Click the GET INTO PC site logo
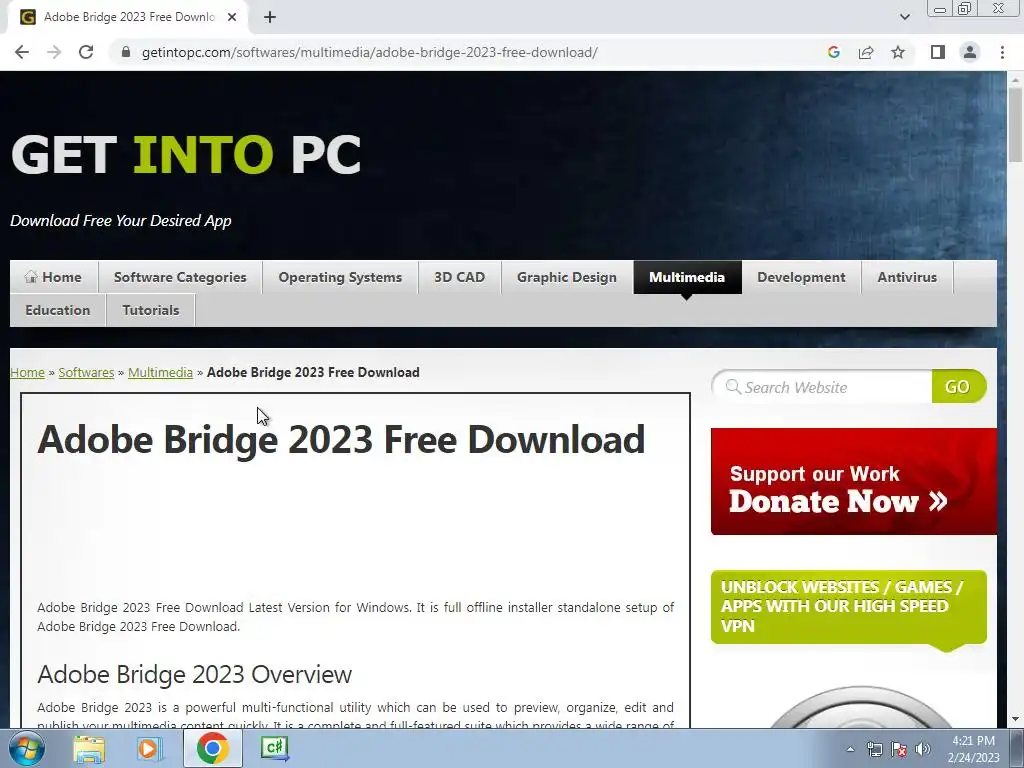This screenshot has height=768, width=1024. click(x=186, y=155)
